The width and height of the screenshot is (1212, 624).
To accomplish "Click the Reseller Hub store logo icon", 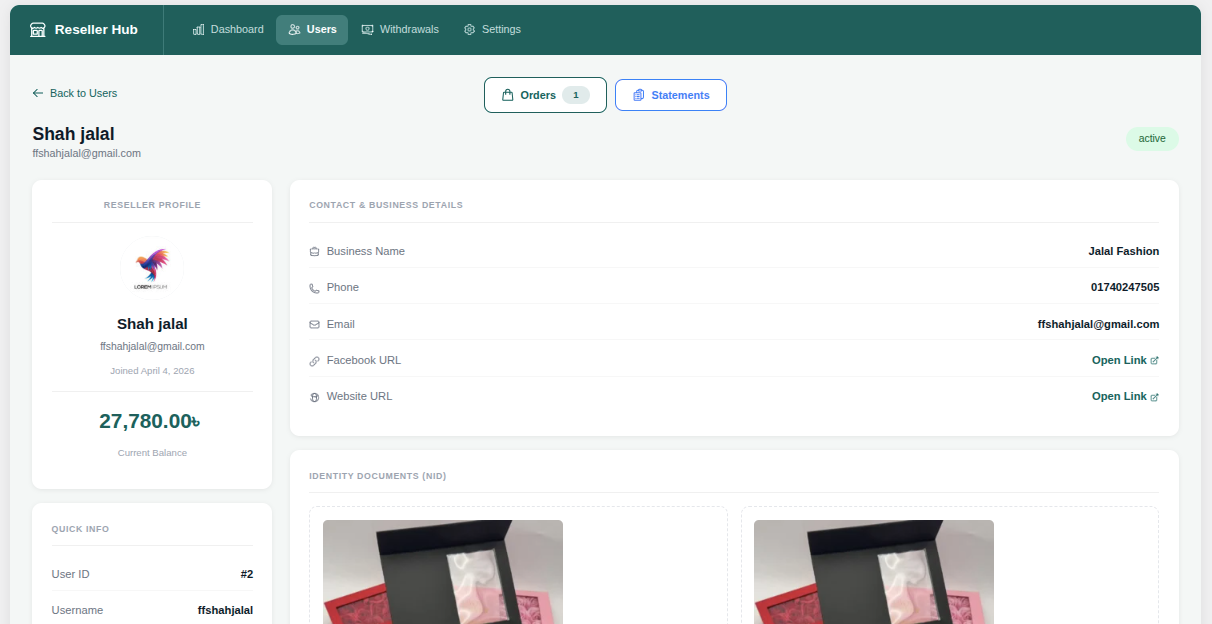I will [38, 30].
